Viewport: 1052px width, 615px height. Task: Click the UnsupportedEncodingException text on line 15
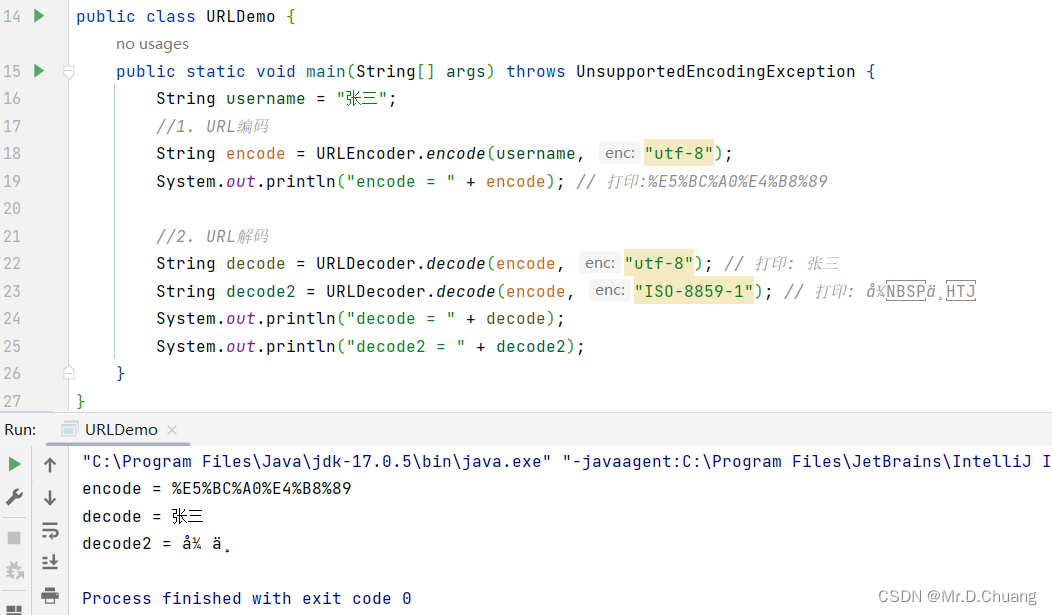click(x=715, y=71)
